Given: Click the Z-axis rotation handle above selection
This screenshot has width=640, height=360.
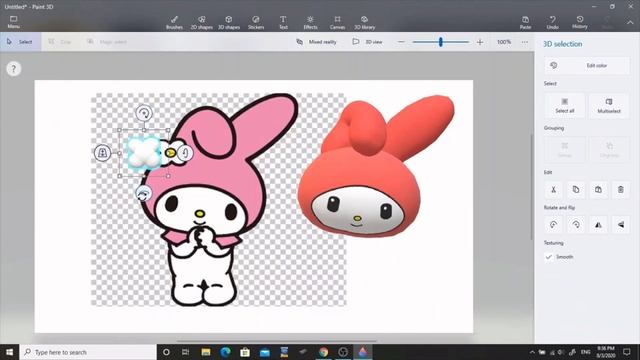Looking at the screenshot, I should tap(144, 113).
